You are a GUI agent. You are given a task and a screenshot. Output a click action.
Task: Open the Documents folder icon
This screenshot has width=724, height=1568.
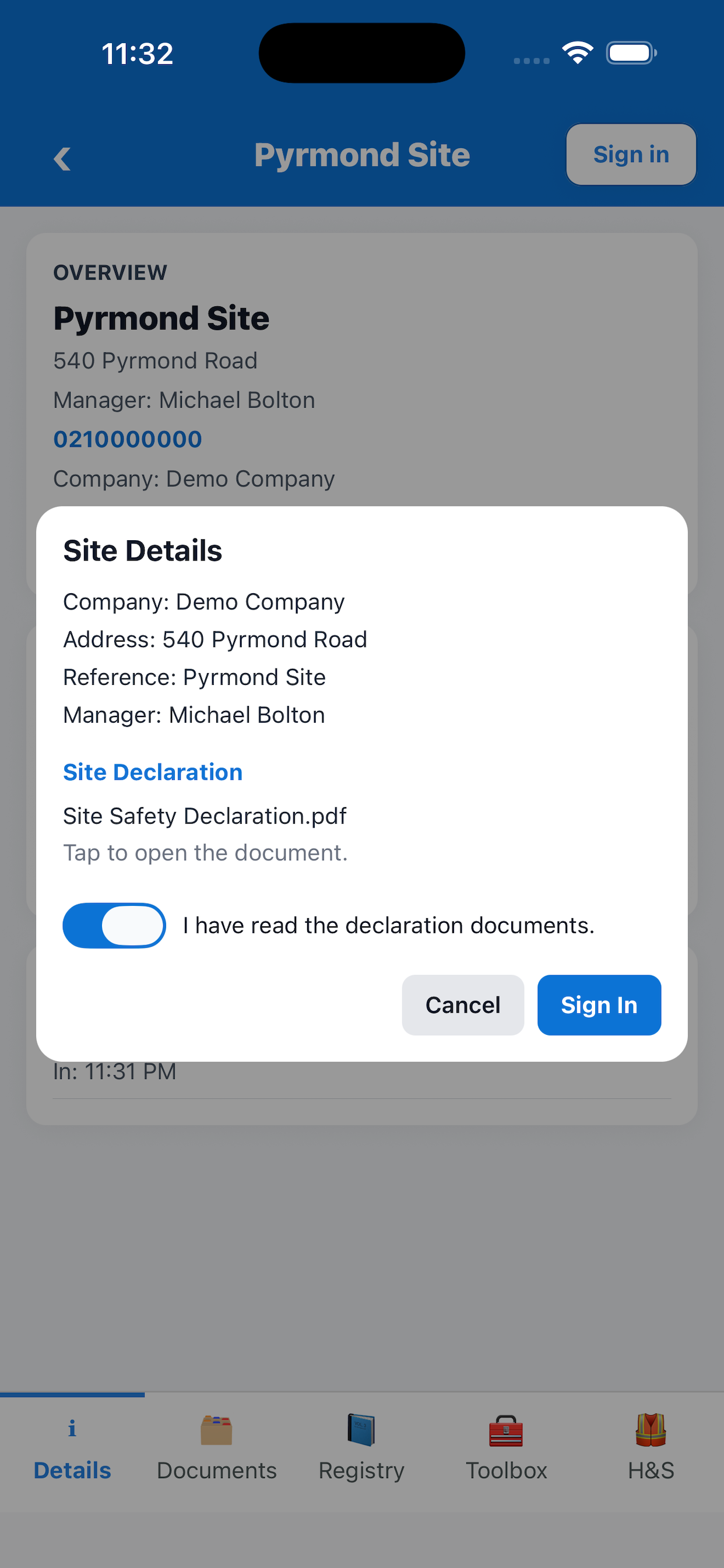(217, 1430)
